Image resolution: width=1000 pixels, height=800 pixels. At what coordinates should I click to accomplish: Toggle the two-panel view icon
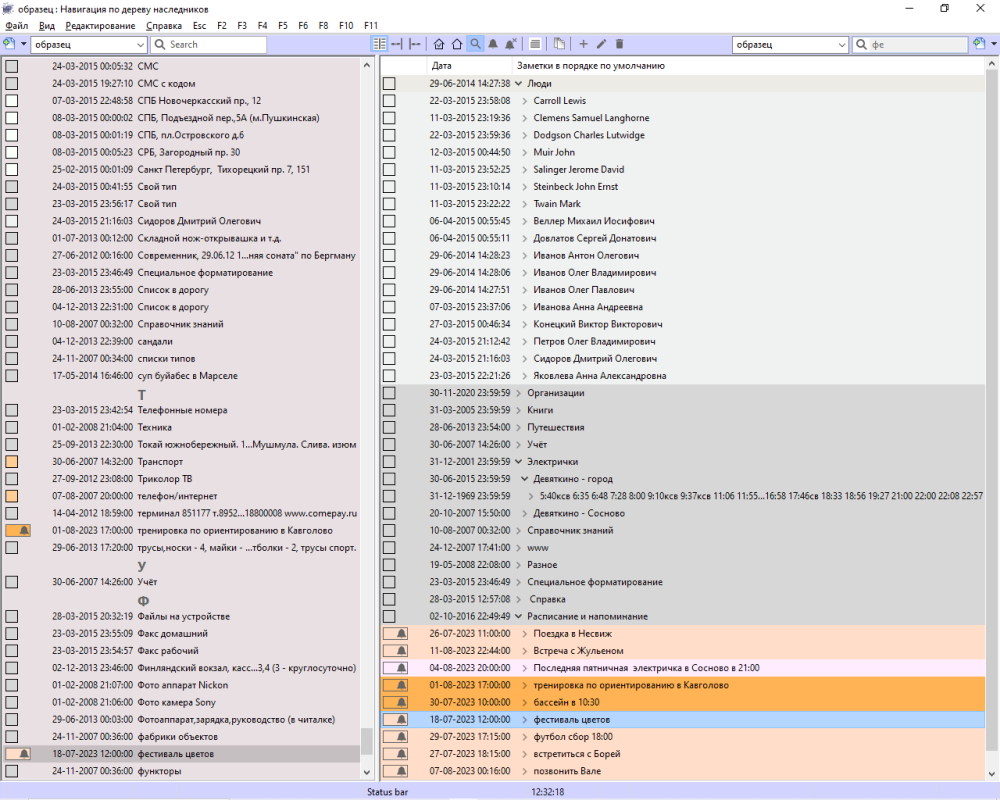click(379, 44)
